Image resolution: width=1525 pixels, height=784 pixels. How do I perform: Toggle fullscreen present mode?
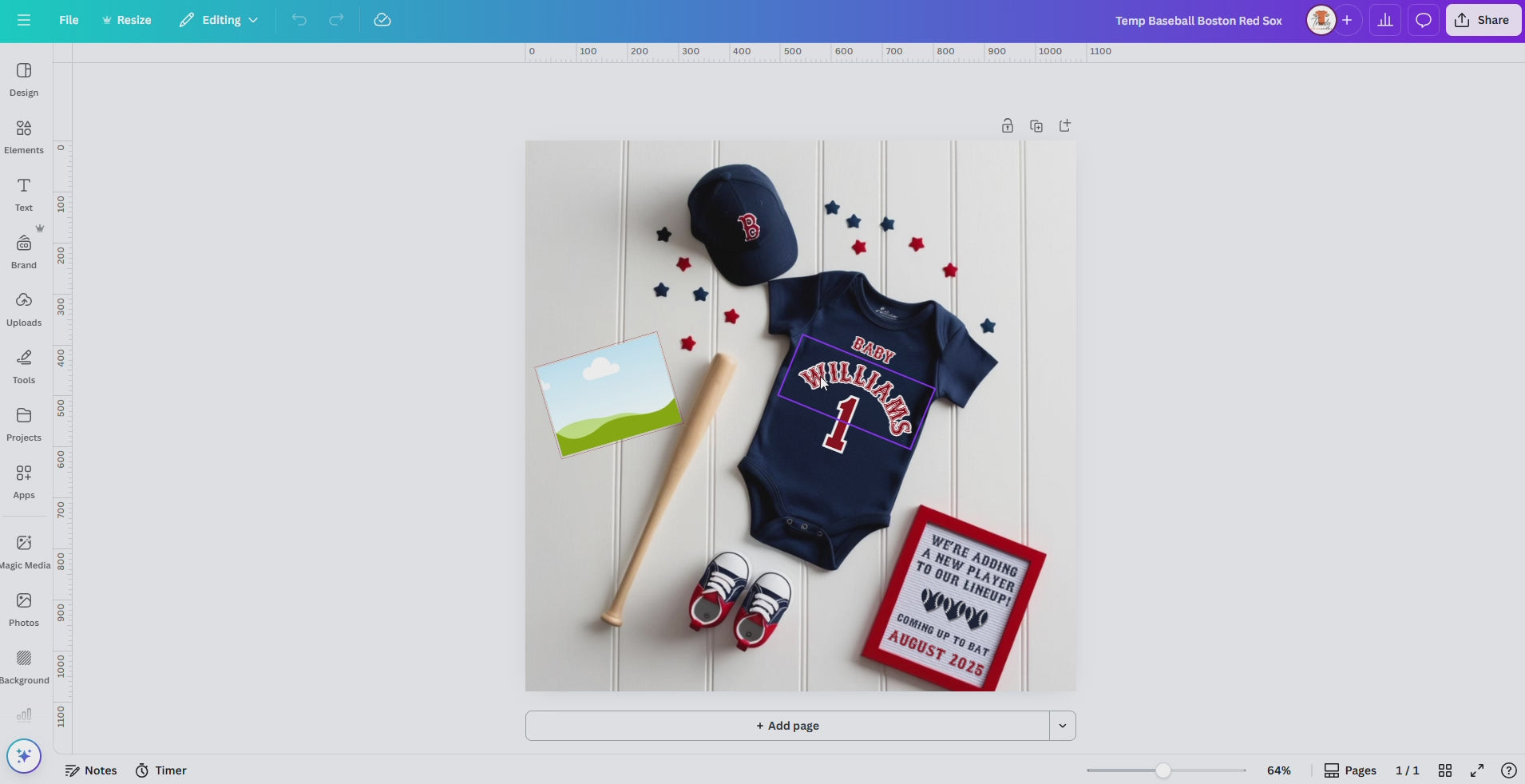tap(1477, 770)
